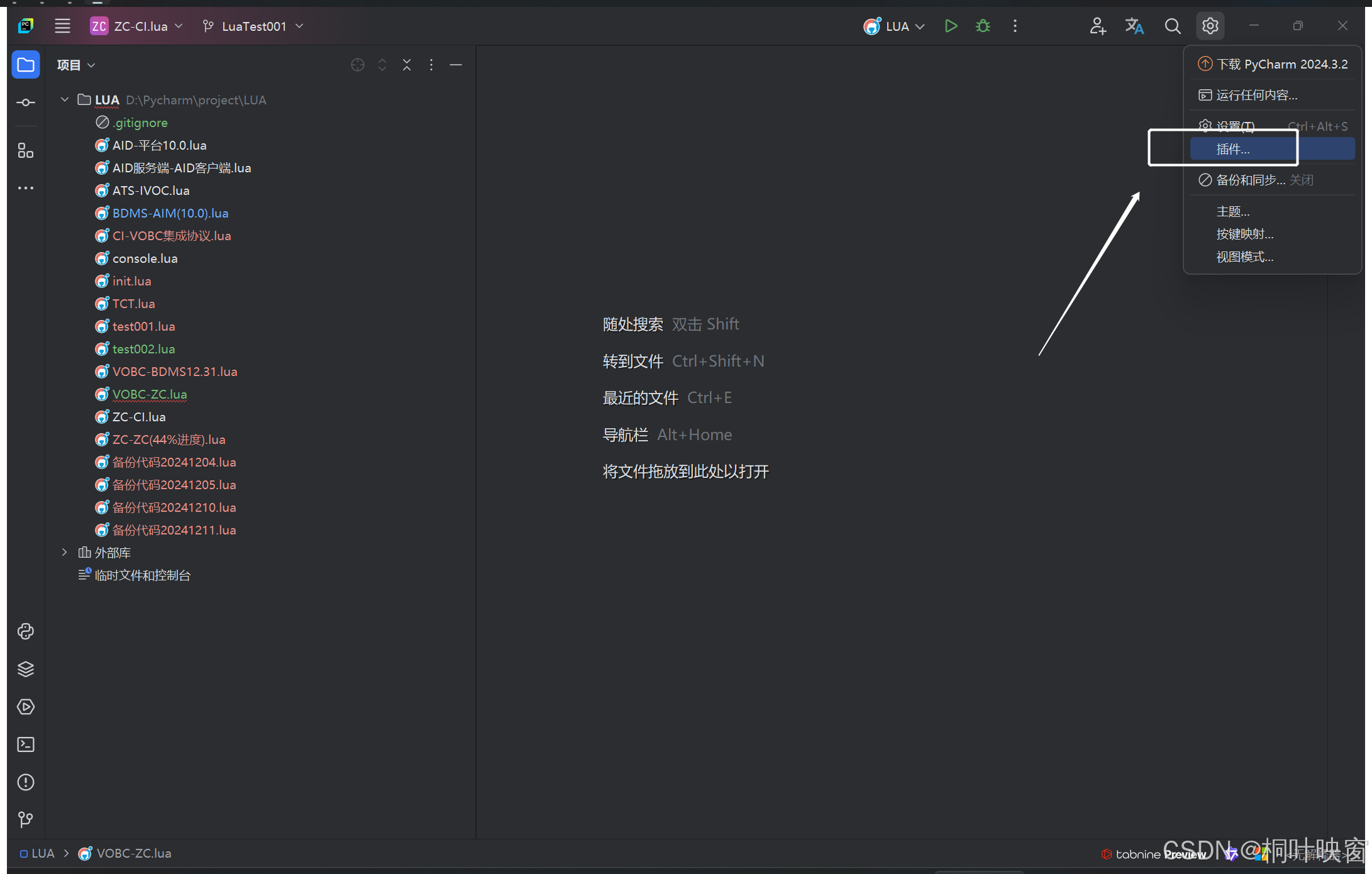Screen dimensions: 1372x874
Task: Collapse the LUA project root folder
Action: (x=65, y=100)
